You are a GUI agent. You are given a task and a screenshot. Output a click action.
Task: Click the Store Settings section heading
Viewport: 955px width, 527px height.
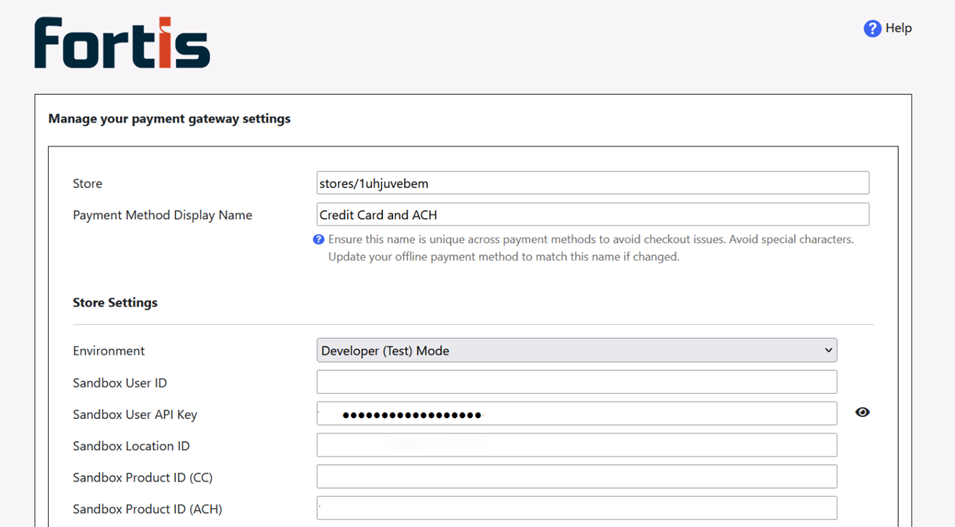pos(115,303)
